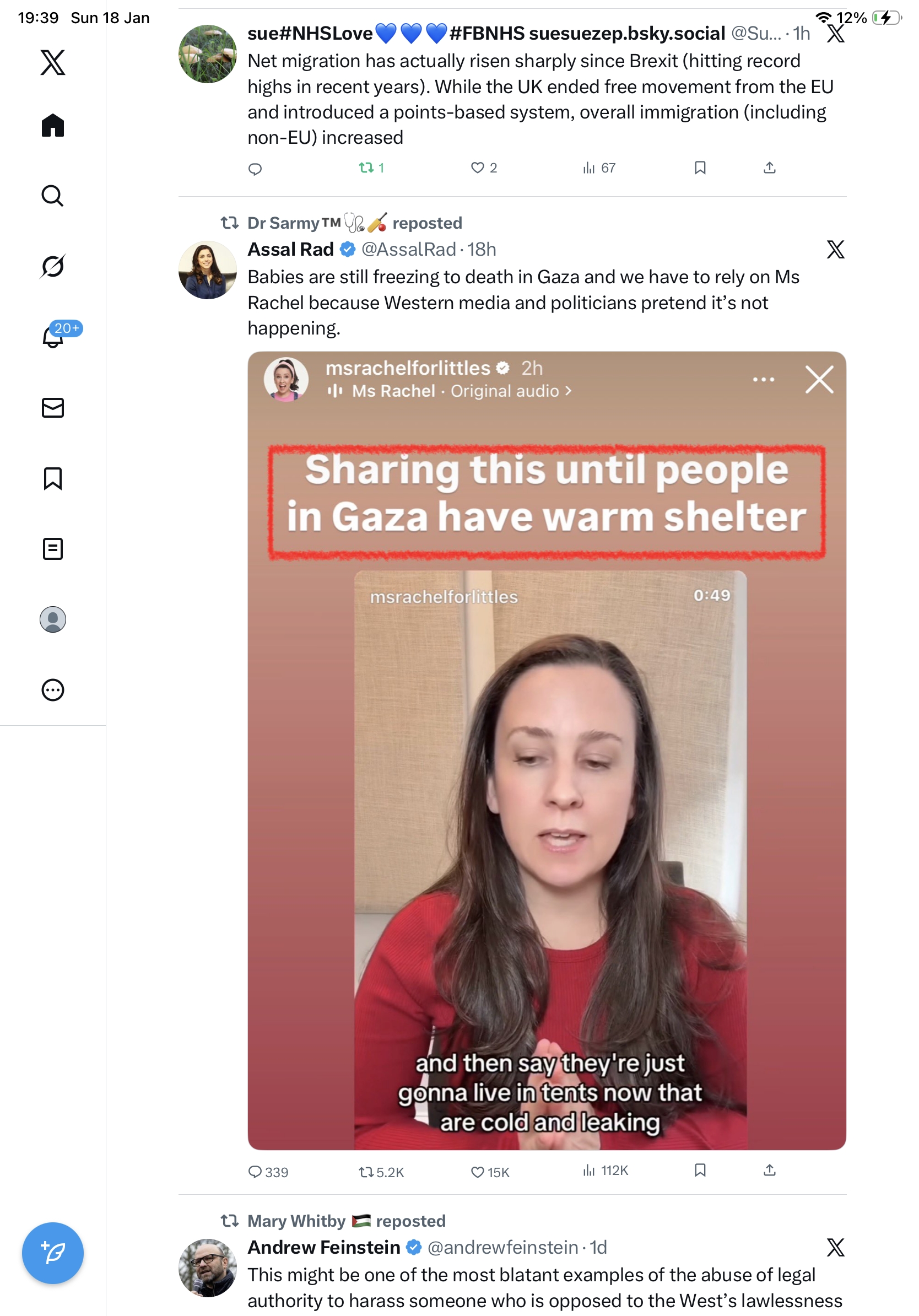919x1316 pixels.
Task: Expand the More options circle menu
Action: pos(53,689)
